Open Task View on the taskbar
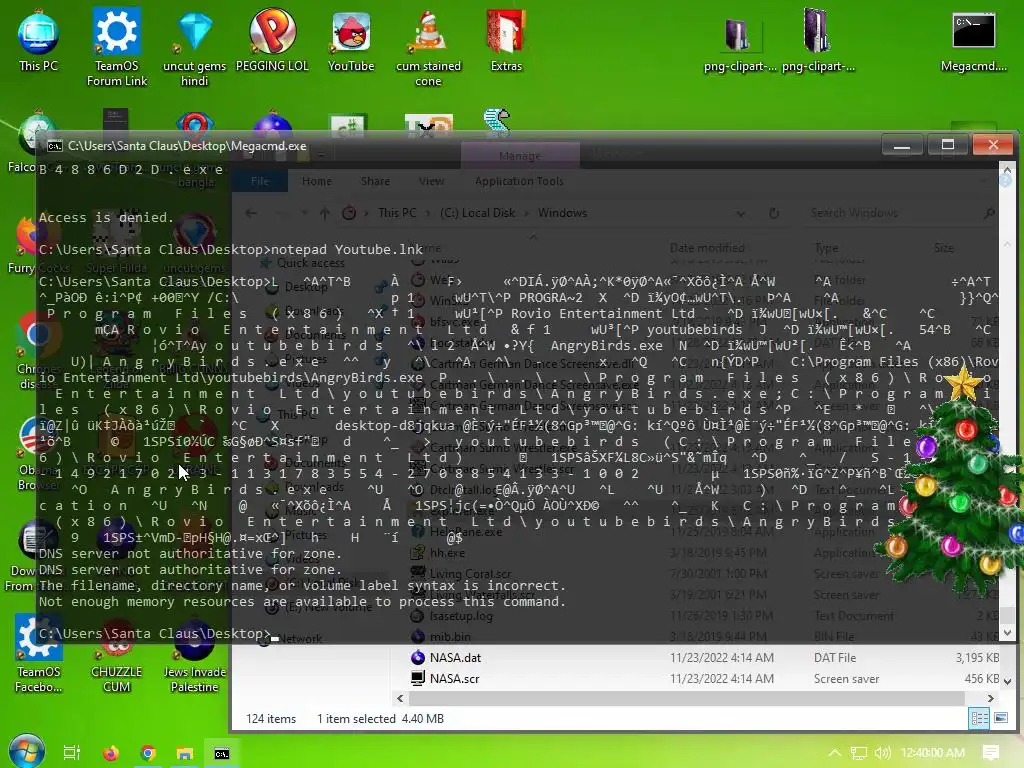The image size is (1024, 768). click(x=72, y=753)
